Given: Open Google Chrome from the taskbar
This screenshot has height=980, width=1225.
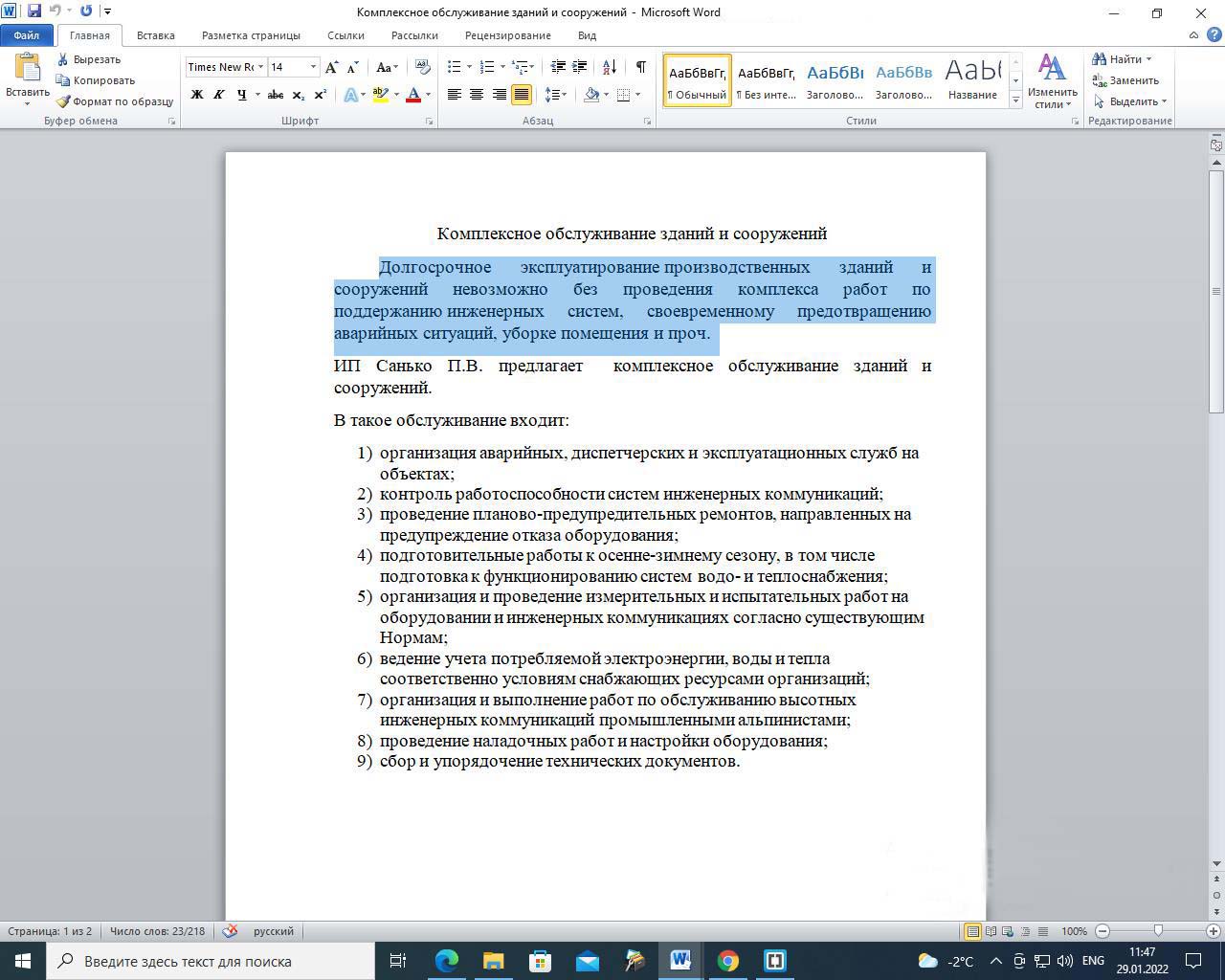Looking at the screenshot, I should coord(728,961).
